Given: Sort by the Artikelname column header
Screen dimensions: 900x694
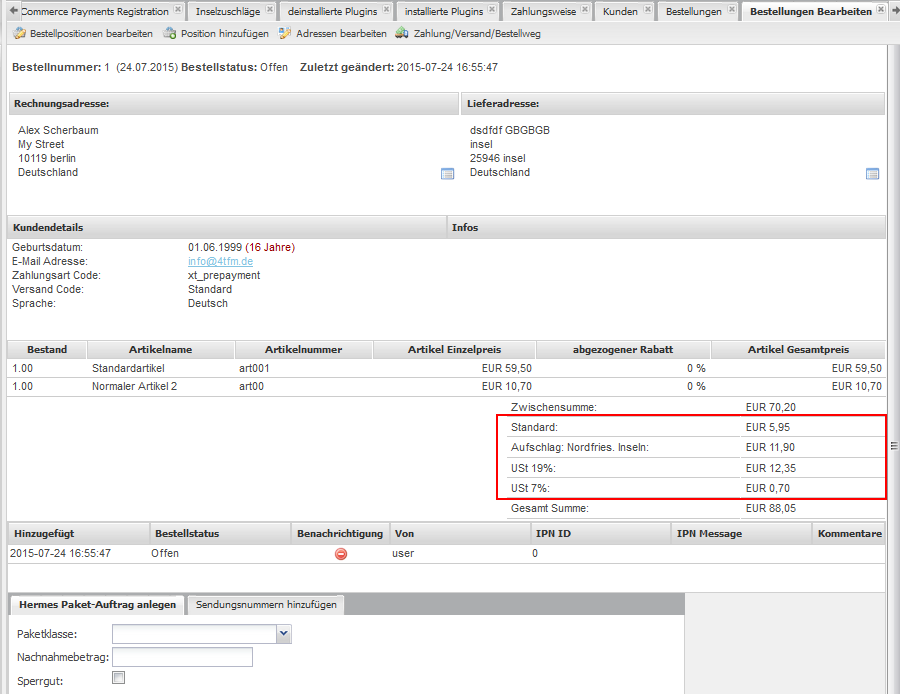Looking at the screenshot, I should tap(160, 350).
